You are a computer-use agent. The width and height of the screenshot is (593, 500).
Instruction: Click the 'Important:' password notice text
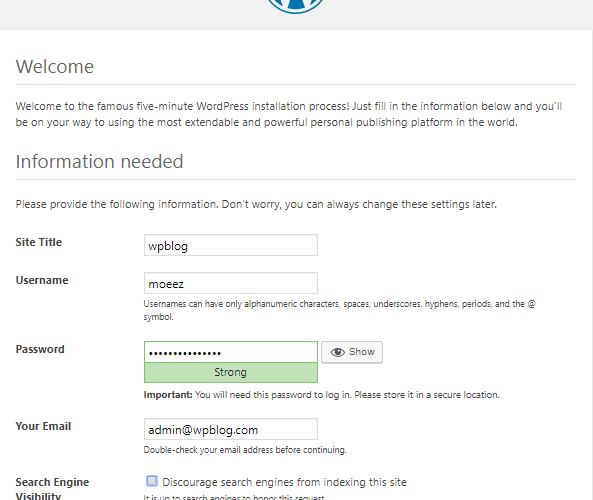[x=321, y=395]
